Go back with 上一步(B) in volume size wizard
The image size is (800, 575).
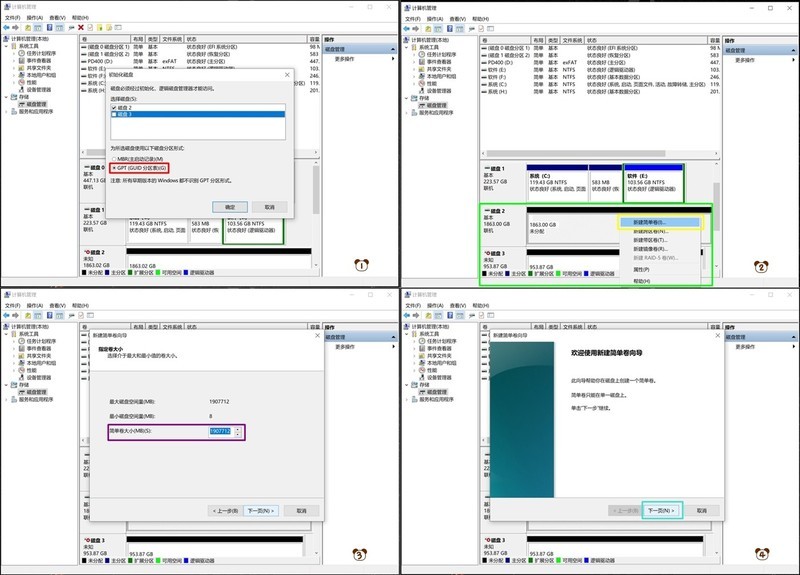226,511
